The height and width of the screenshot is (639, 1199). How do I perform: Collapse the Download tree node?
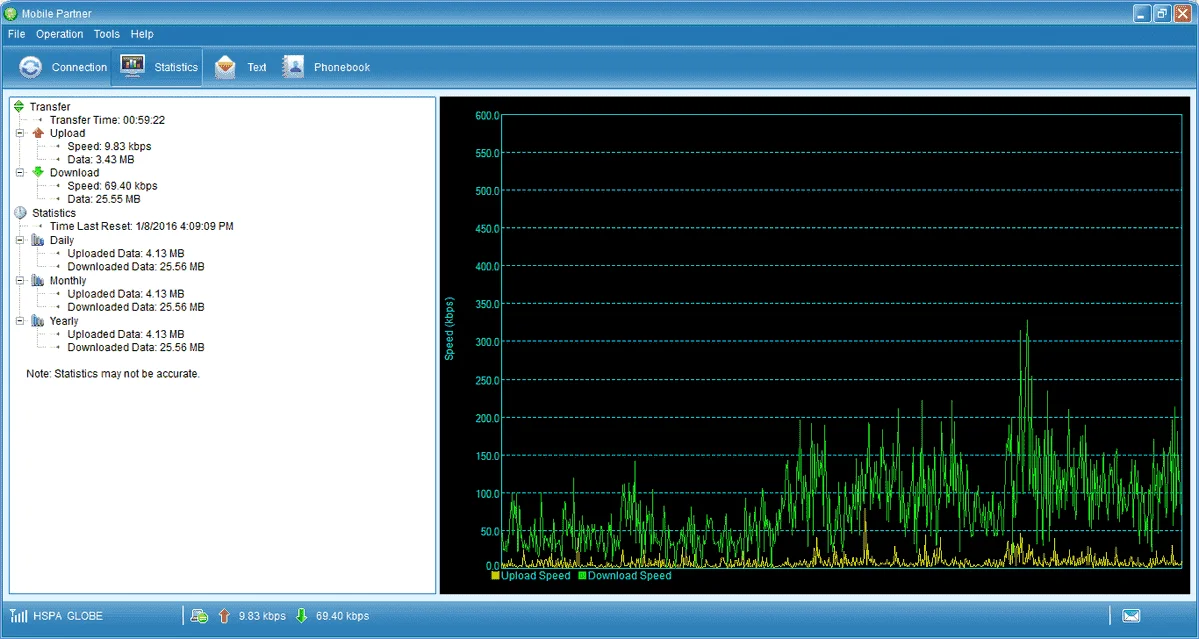point(20,173)
